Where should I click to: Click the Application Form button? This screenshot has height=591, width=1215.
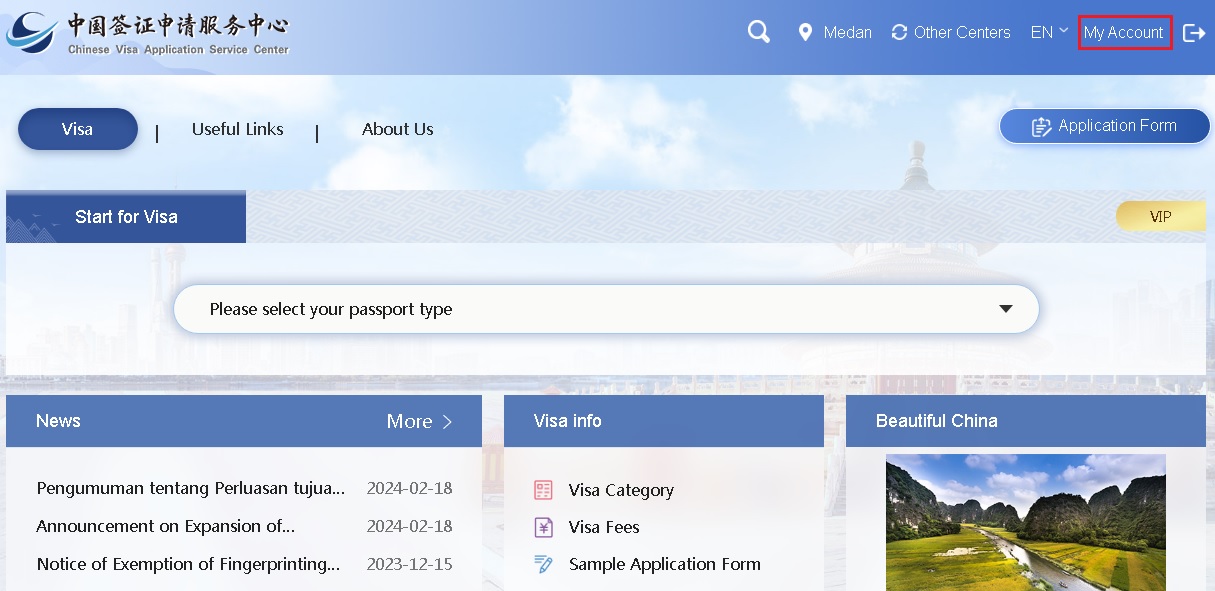[1104, 126]
